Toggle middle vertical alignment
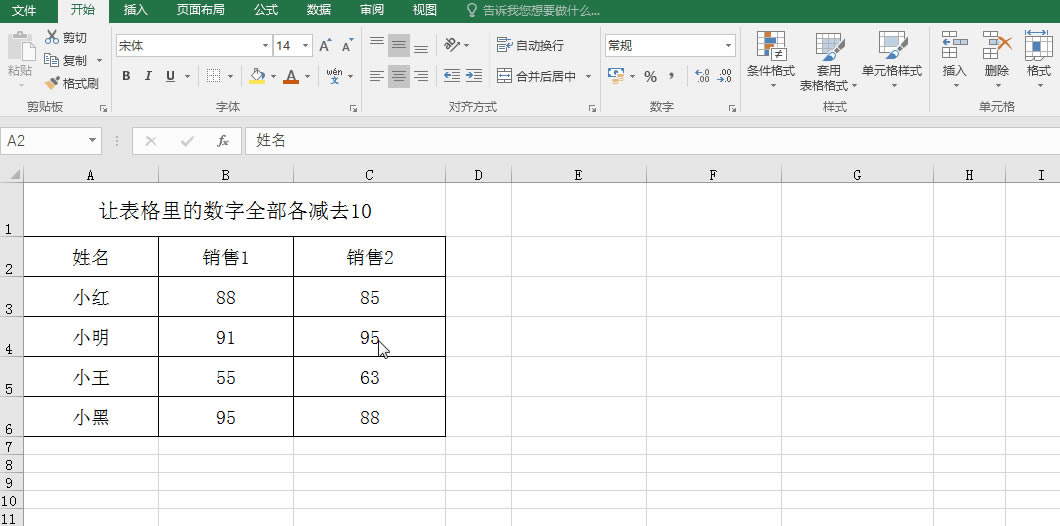Screen dimensions: 1060x526 (x=399, y=45)
